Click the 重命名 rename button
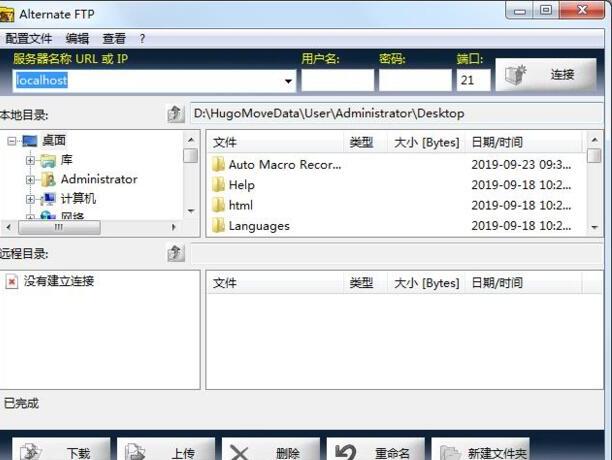The height and width of the screenshot is (460, 612). click(x=376, y=449)
